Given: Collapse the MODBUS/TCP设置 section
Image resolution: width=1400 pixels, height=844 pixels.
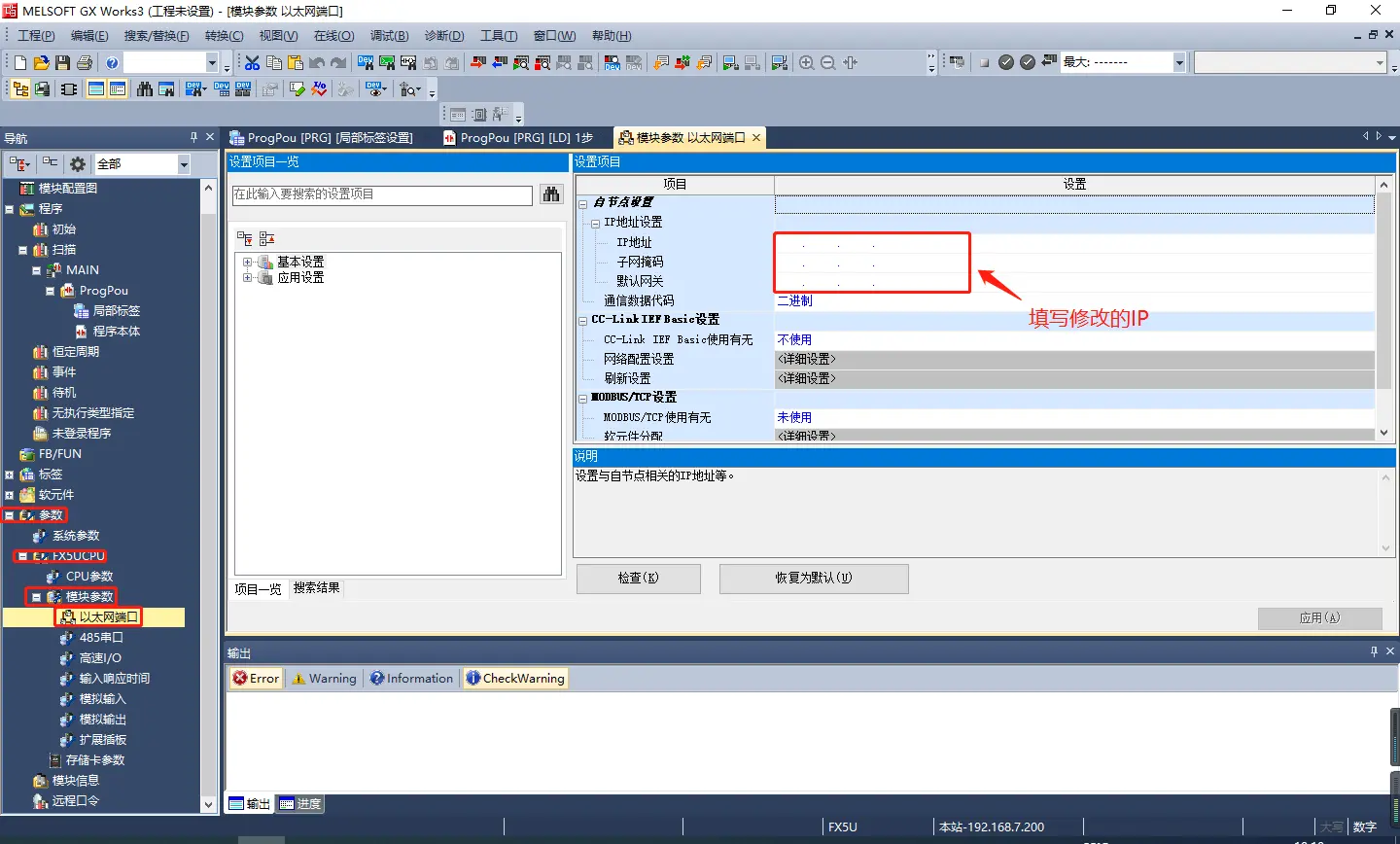Looking at the screenshot, I should coord(583,398).
